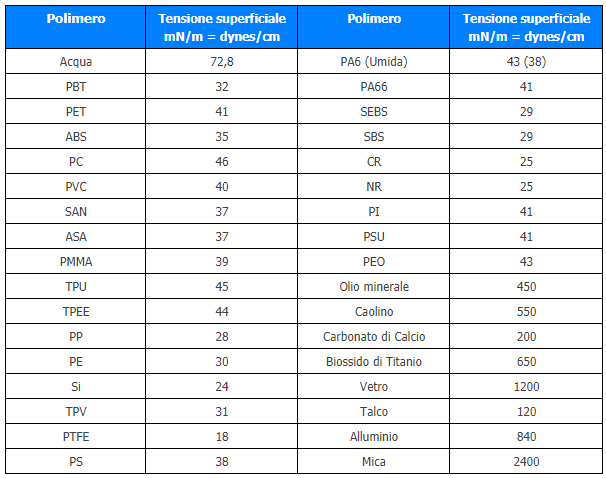The image size is (606, 478).
Task: Select the Acqua cell
Action: [x=76, y=61]
